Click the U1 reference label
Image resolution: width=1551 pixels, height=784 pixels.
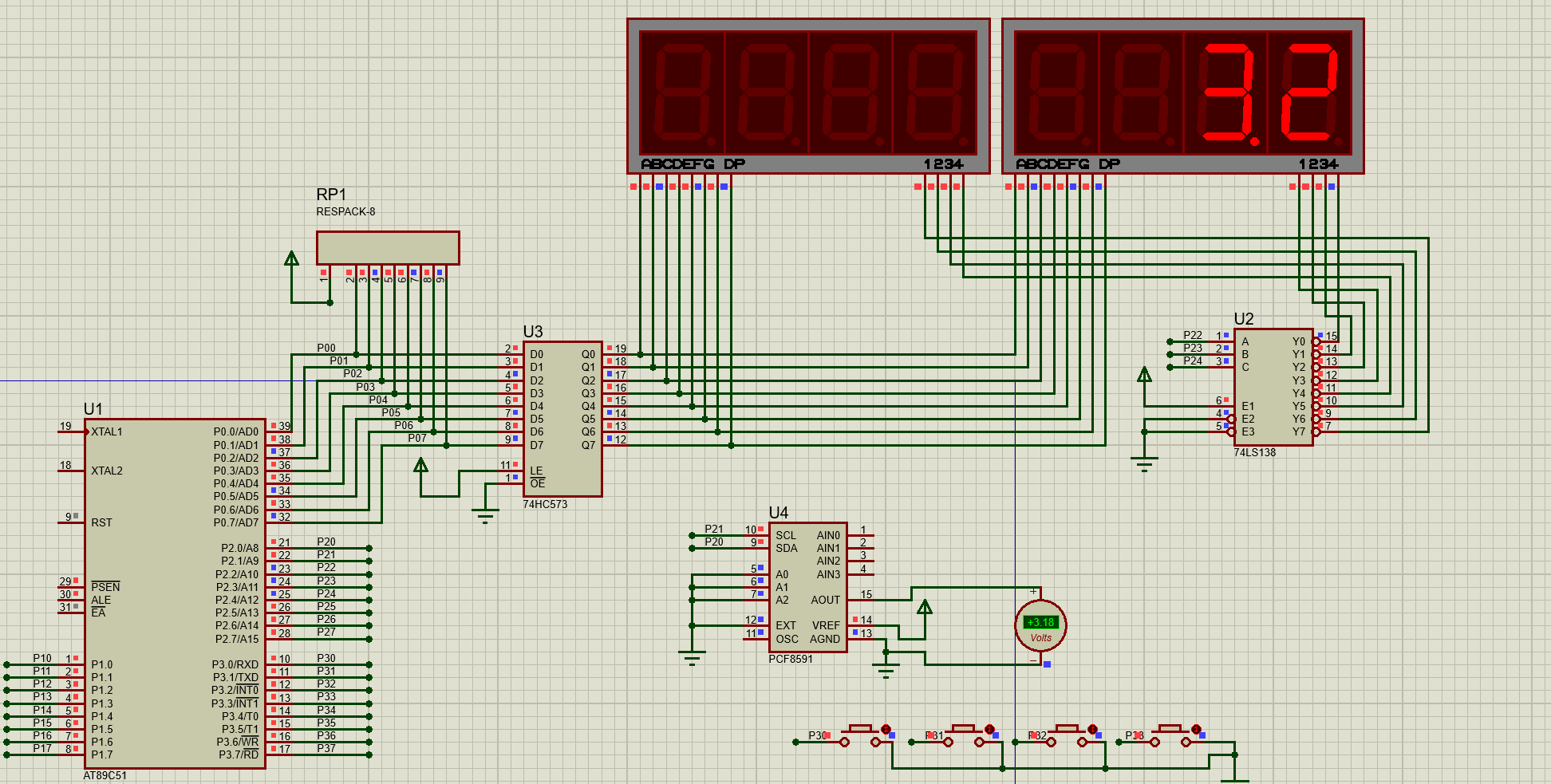(93, 408)
